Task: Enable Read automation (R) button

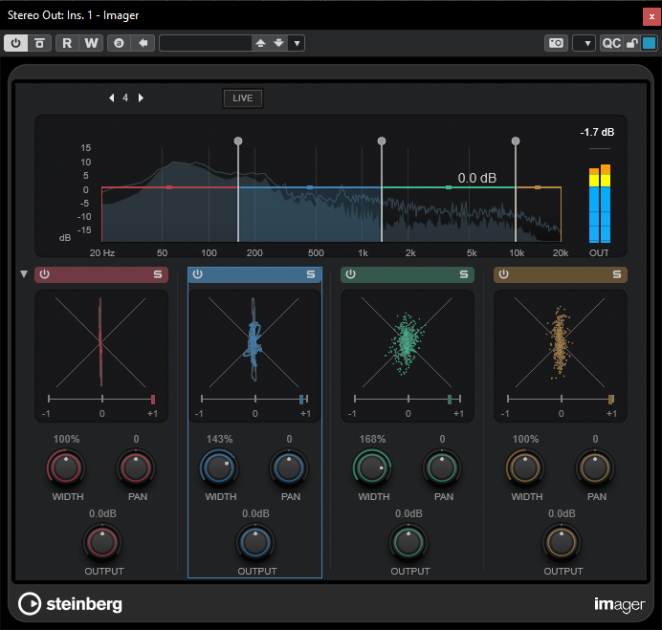Action: tap(67, 43)
